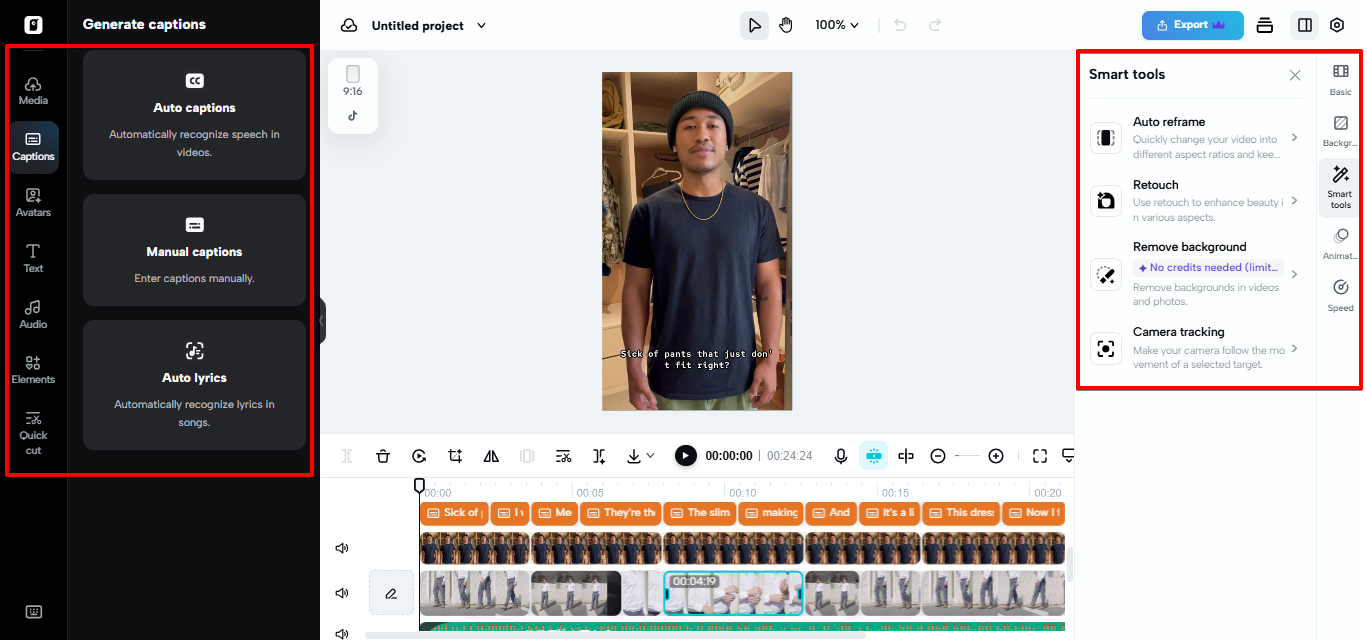
Task: Open the Basic tab on right panel
Action: click(x=1340, y=79)
